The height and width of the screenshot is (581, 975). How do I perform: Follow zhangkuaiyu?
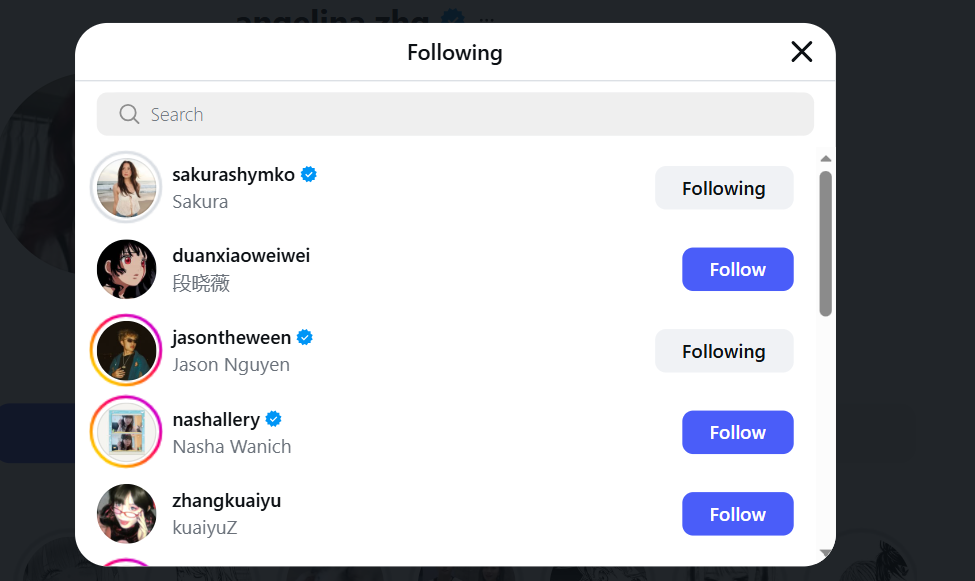pos(737,514)
